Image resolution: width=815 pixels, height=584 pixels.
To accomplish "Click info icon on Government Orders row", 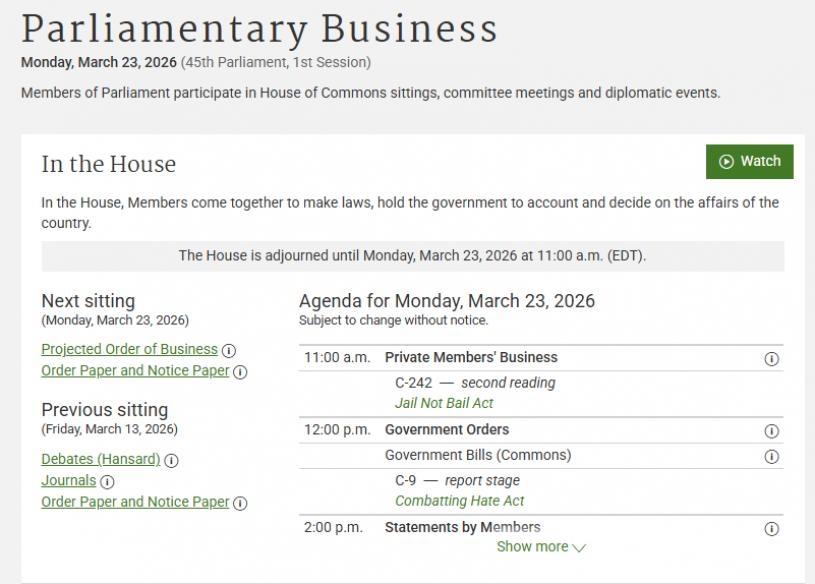I will click(x=771, y=431).
